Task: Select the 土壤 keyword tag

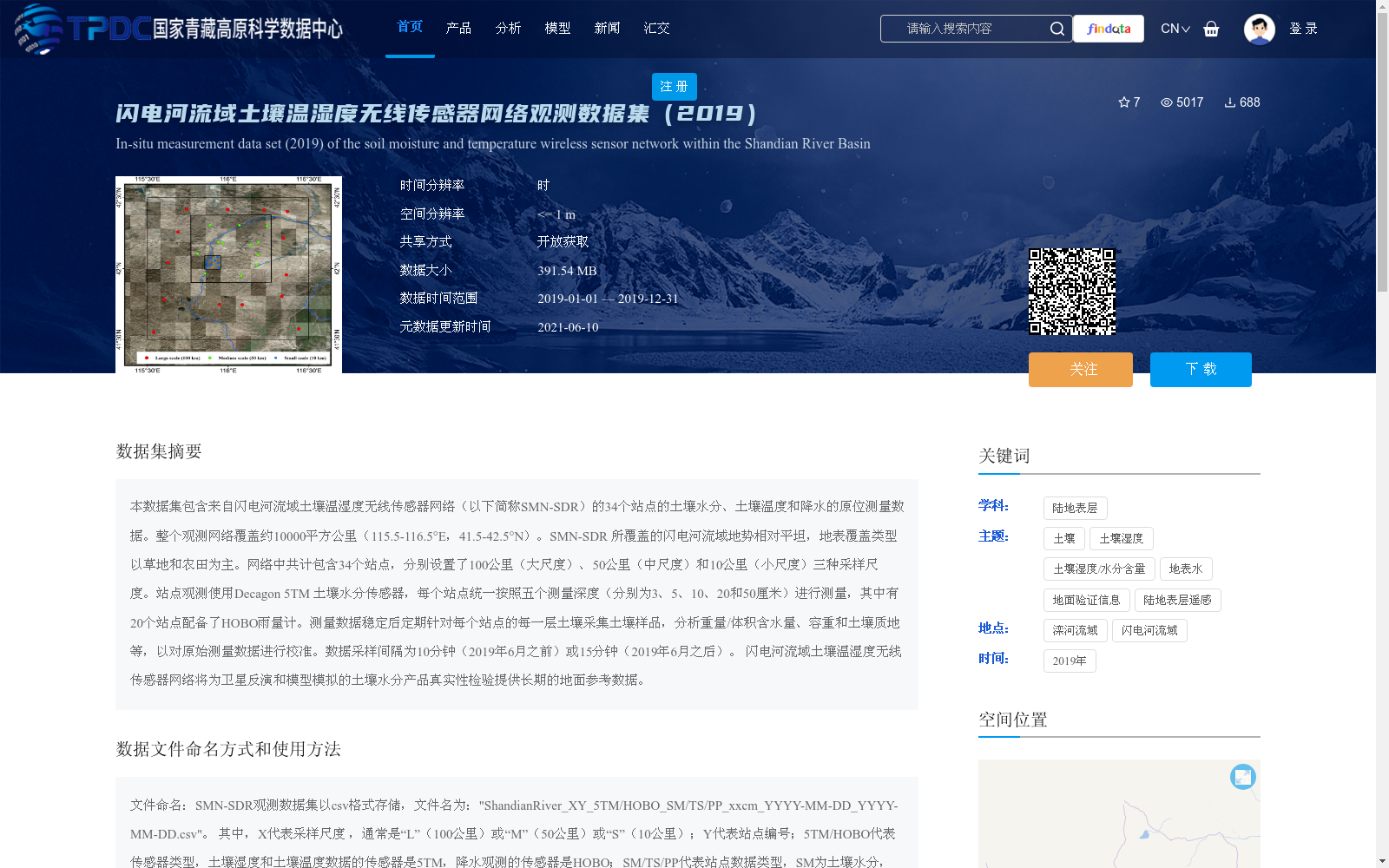Action: (1064, 538)
